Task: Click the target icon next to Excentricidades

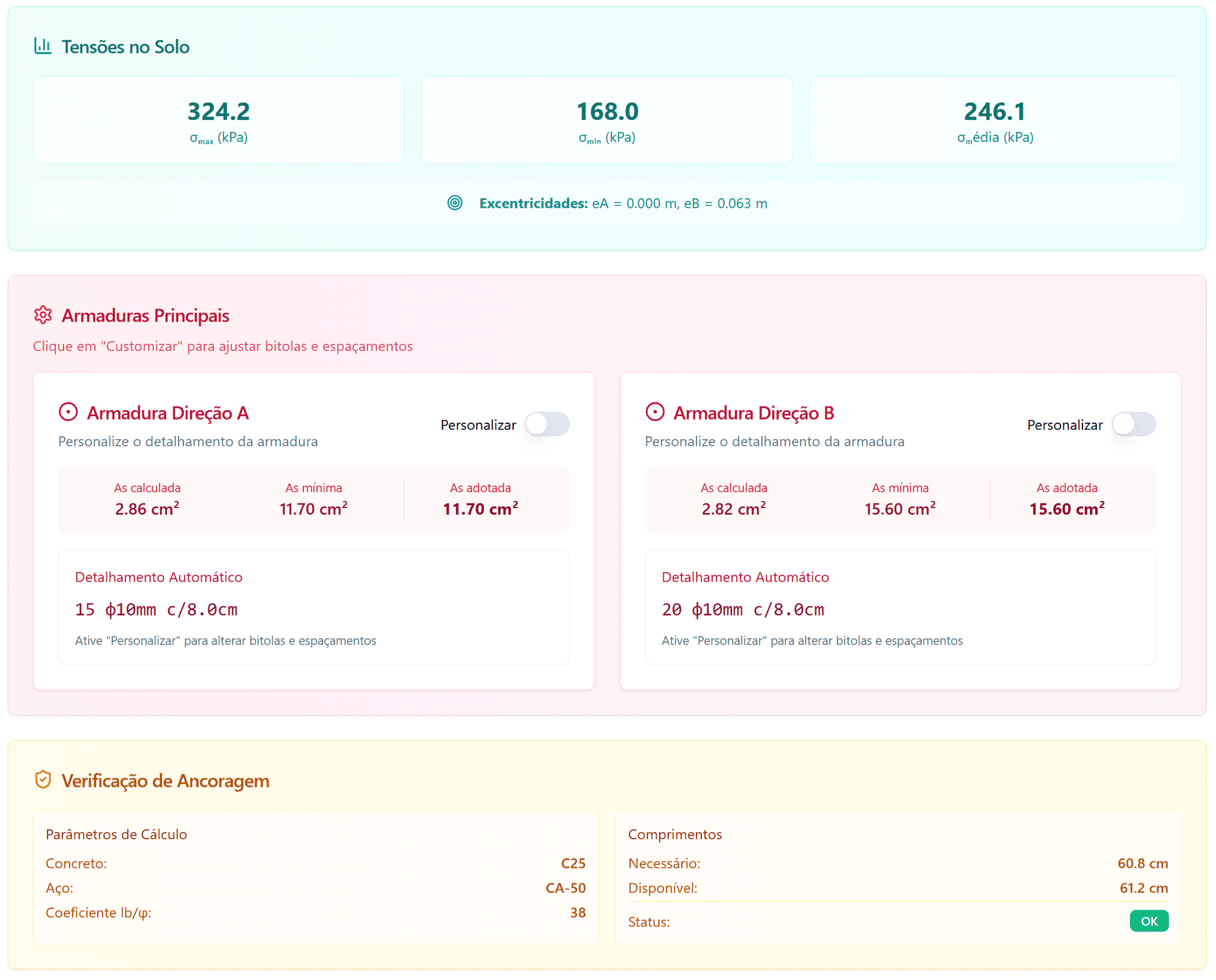Action: tap(455, 203)
